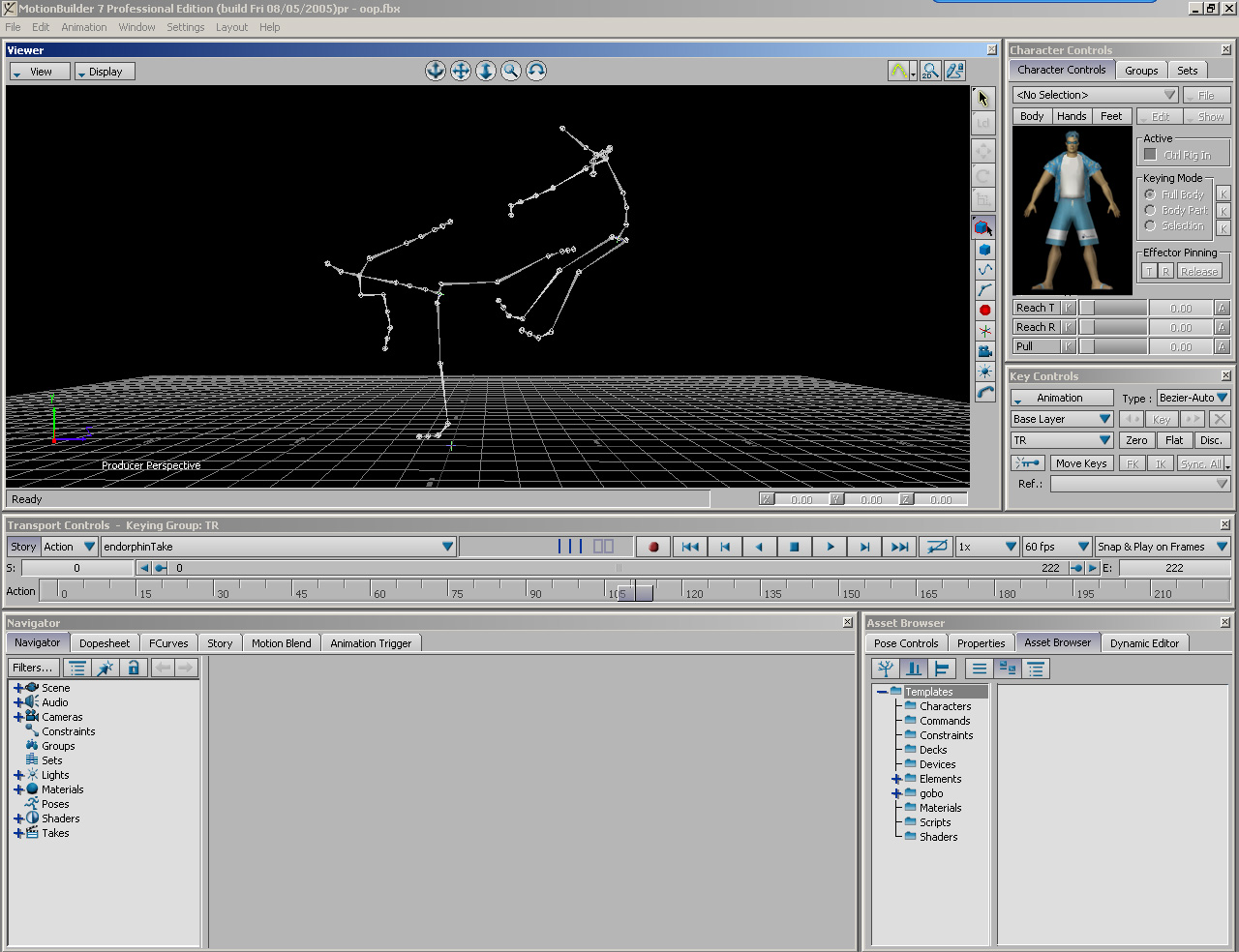Switch to the Groups tab in Character Controls
Viewport: 1239px width, 952px height.
tap(1141, 71)
